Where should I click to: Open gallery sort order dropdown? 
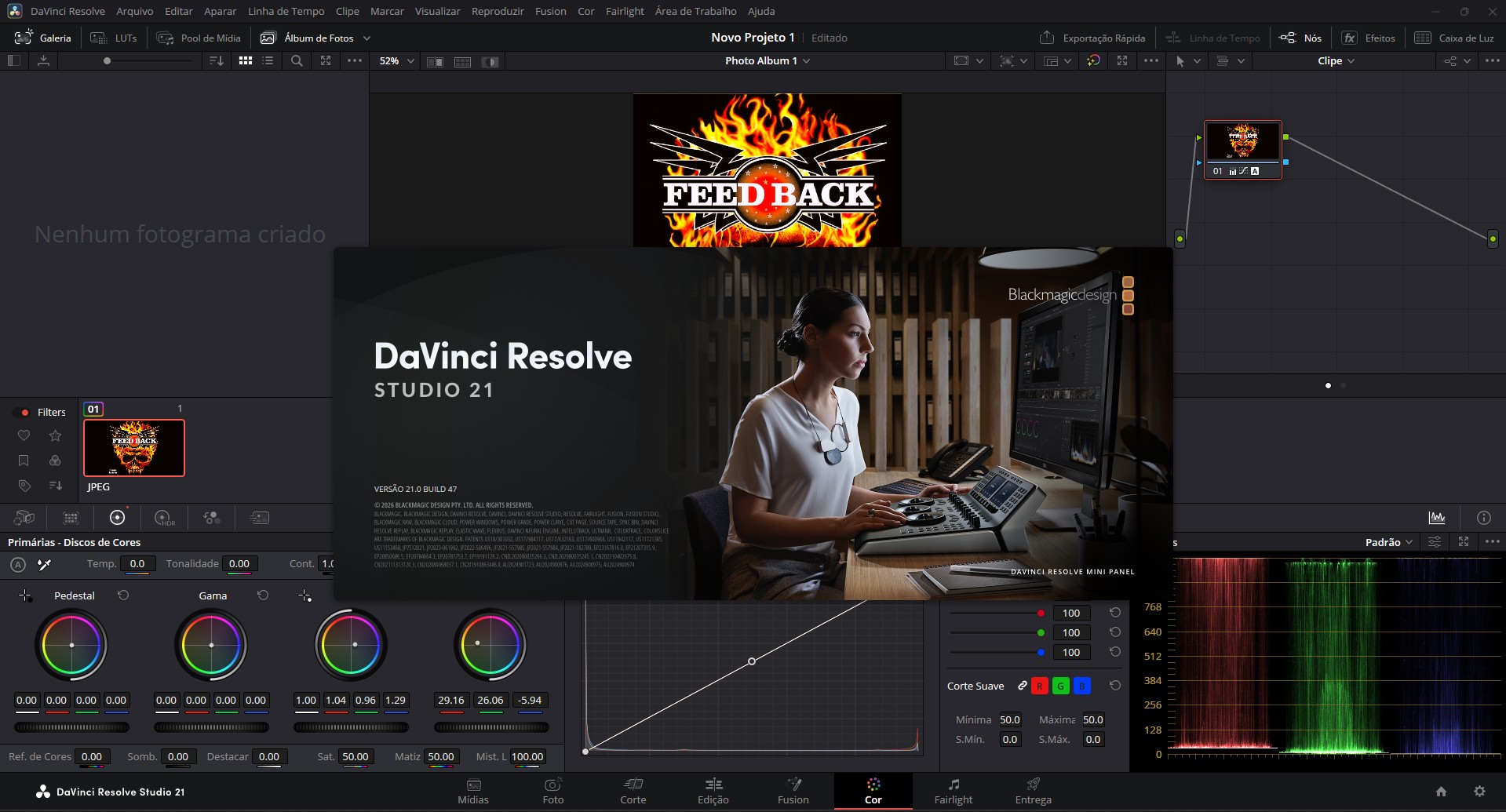point(217,60)
